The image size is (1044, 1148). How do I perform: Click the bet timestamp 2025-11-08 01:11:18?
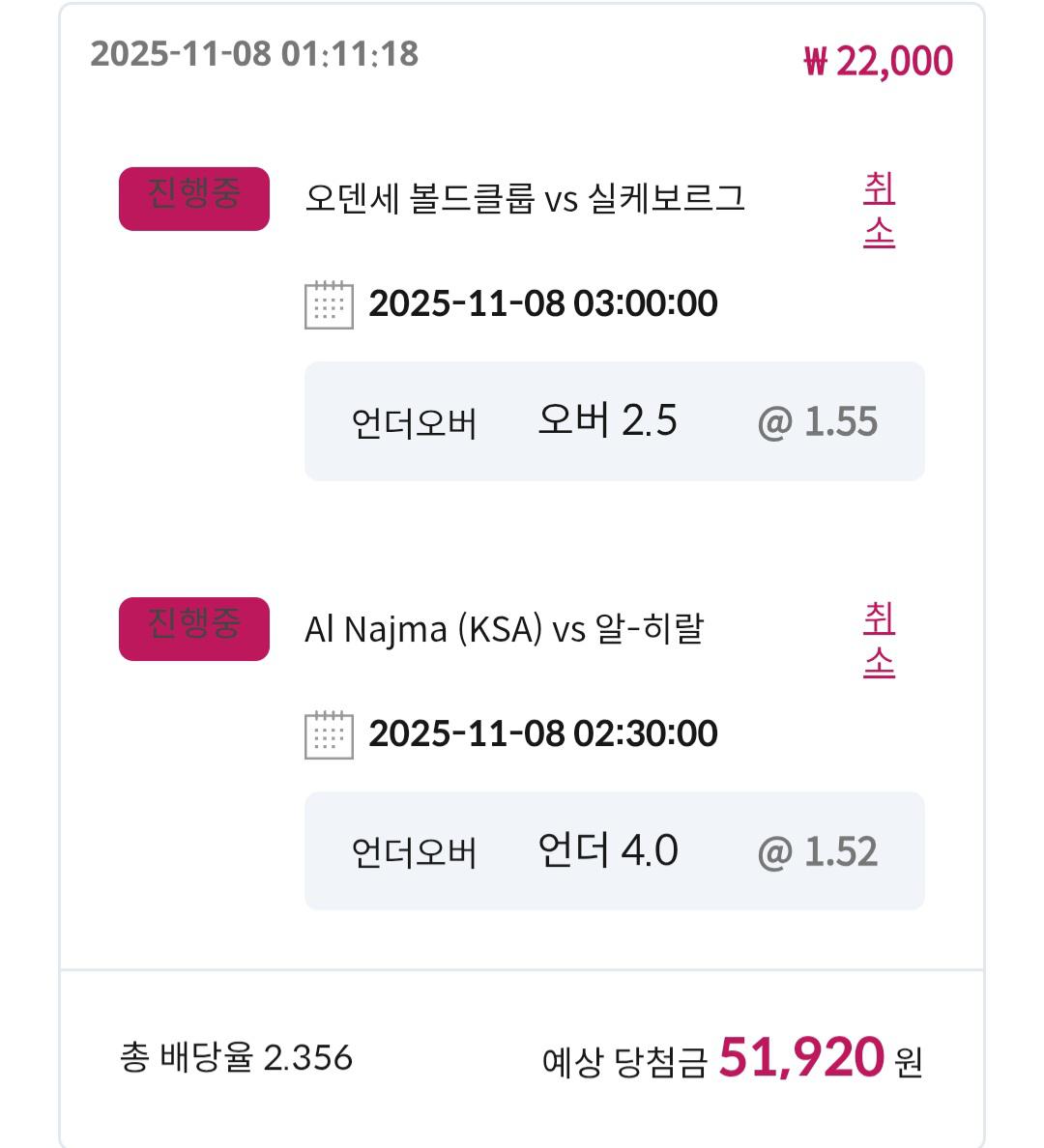(x=254, y=53)
